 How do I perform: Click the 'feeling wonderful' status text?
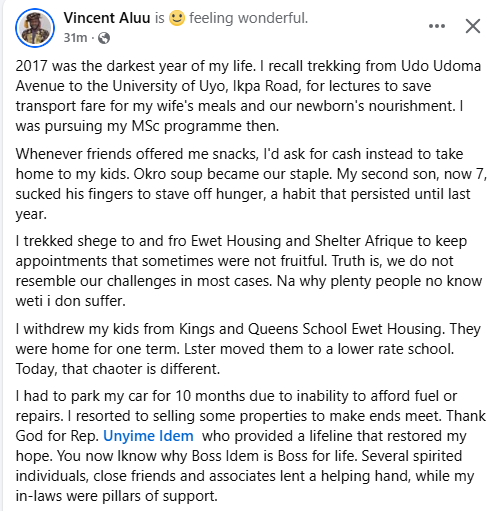point(248,18)
